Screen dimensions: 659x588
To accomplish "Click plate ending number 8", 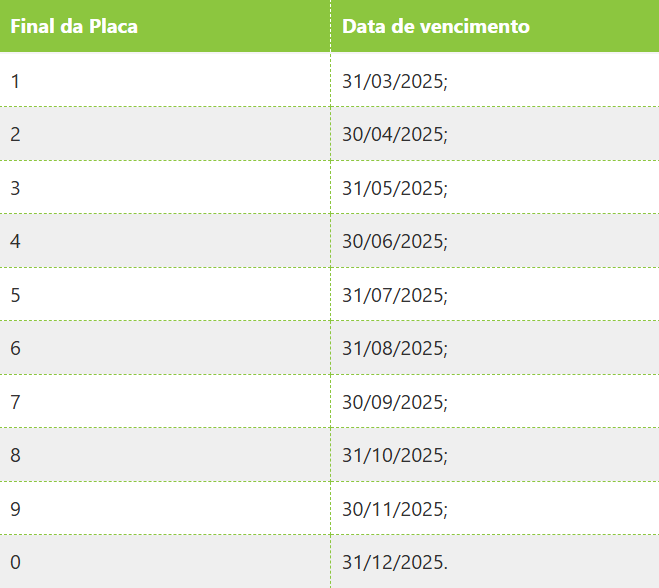I will [15, 455].
